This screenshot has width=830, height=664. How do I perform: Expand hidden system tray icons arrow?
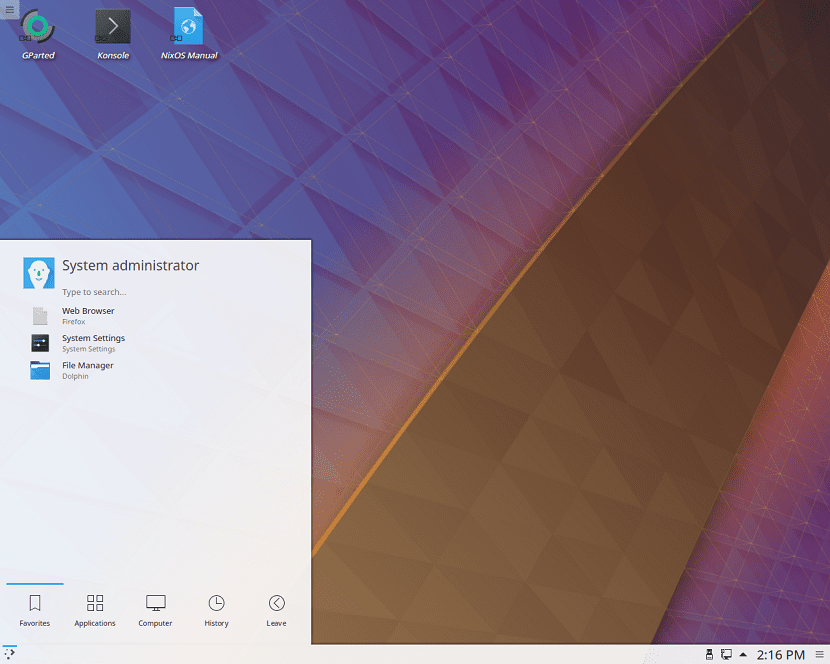coord(743,655)
